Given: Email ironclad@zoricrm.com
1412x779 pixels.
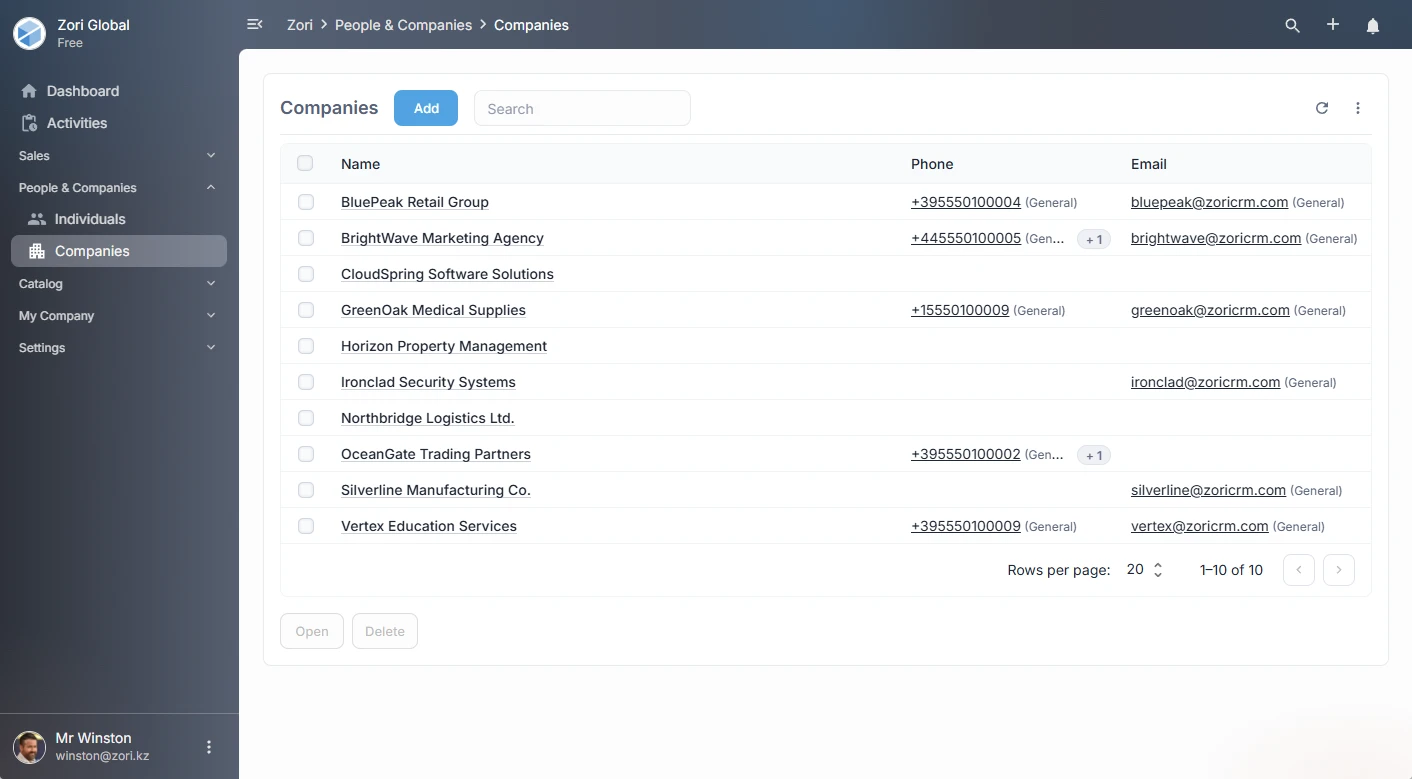Looking at the screenshot, I should [x=1205, y=382].
